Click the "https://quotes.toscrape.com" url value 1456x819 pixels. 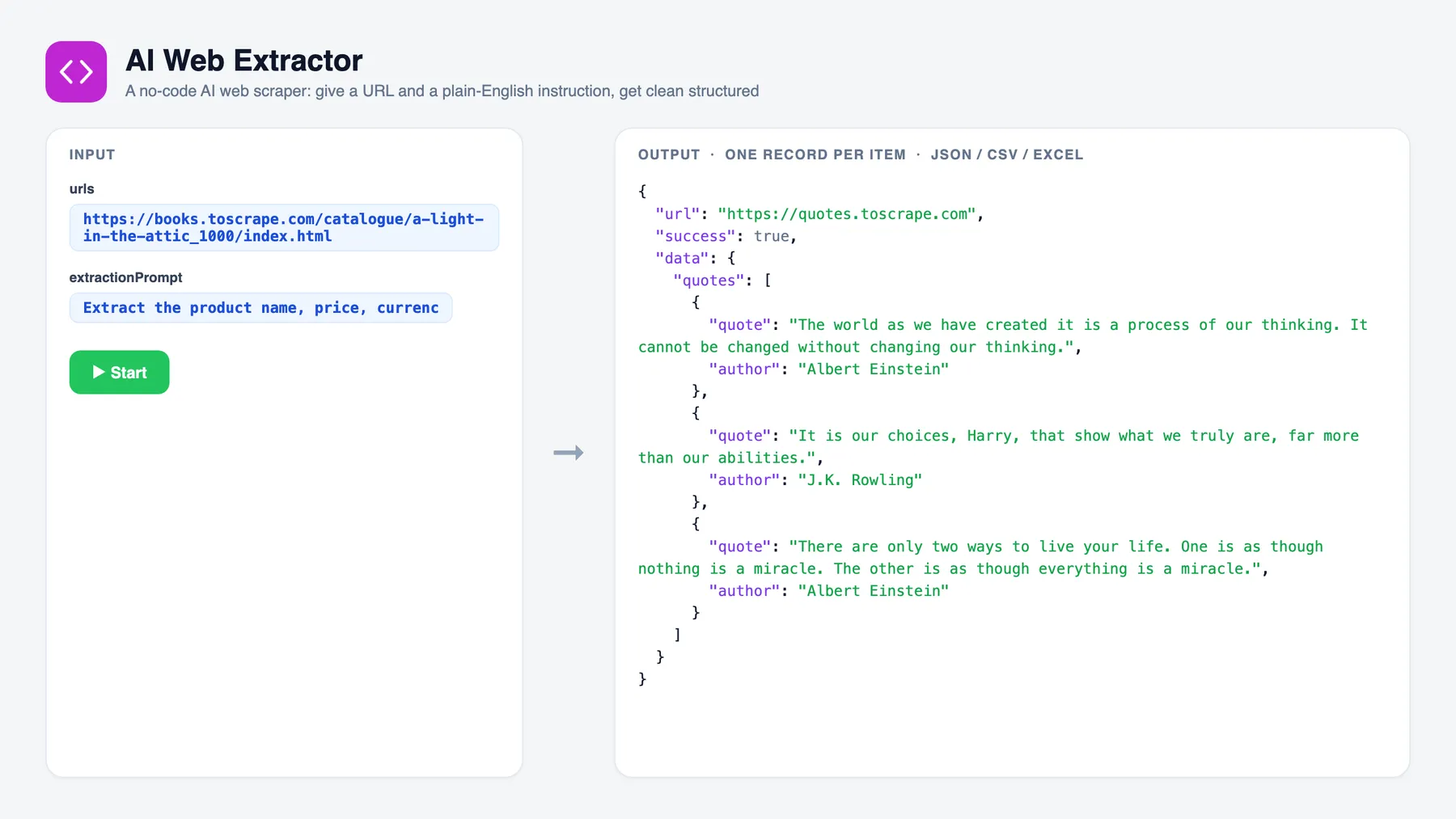[x=847, y=214]
